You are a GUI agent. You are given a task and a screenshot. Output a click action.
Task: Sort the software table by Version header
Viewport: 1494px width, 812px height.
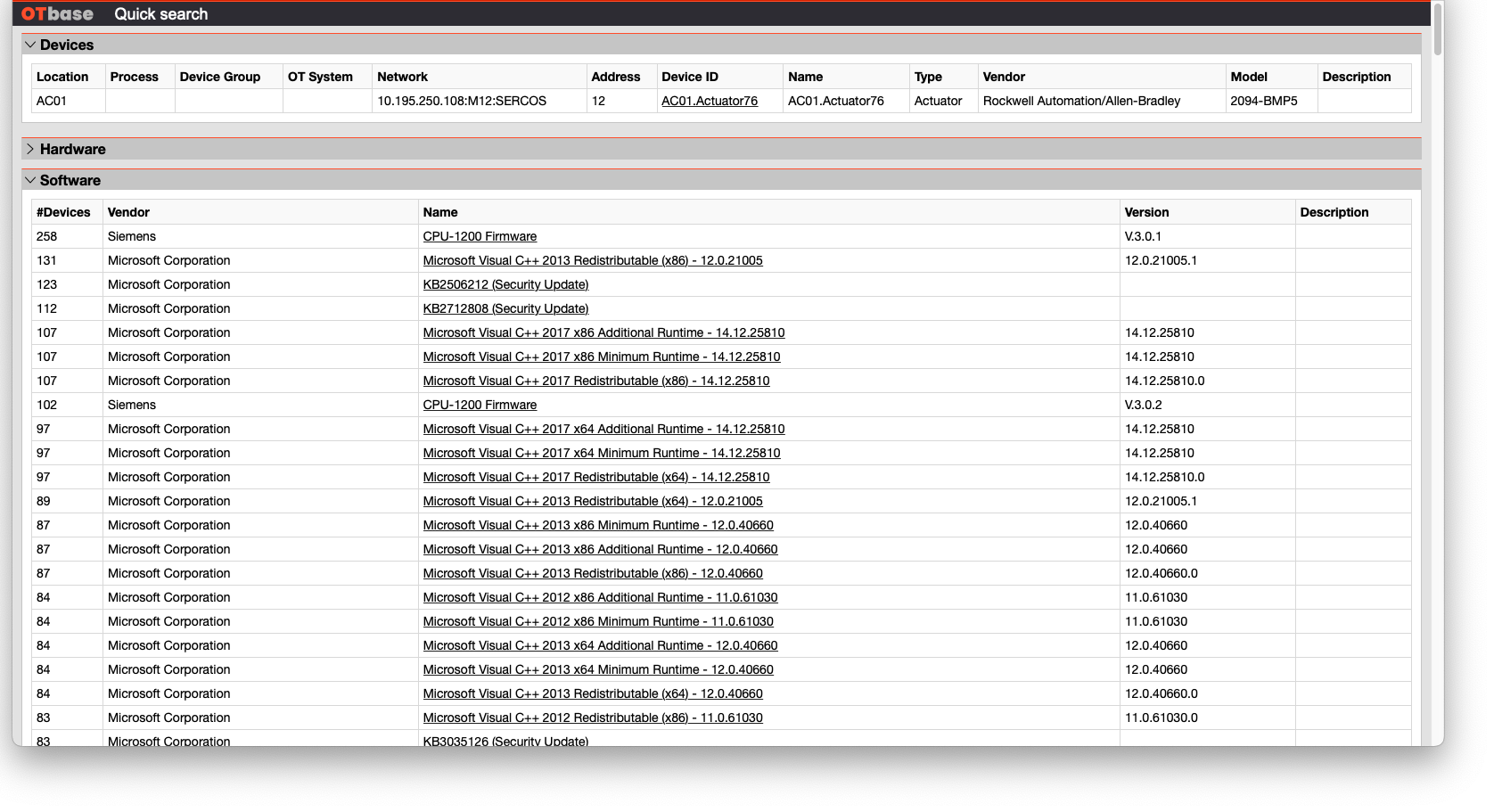pos(1146,212)
